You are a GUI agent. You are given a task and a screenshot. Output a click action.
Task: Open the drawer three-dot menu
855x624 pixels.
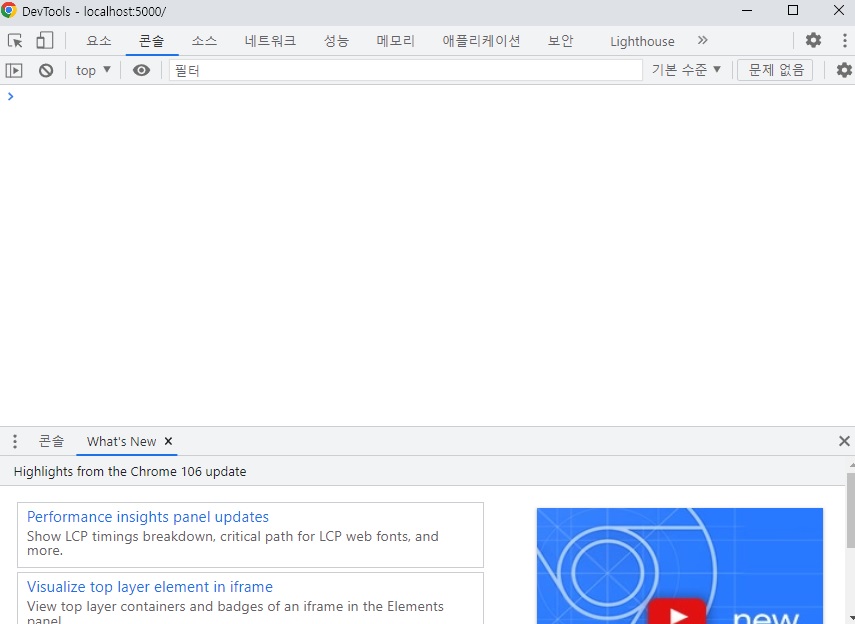(15, 441)
